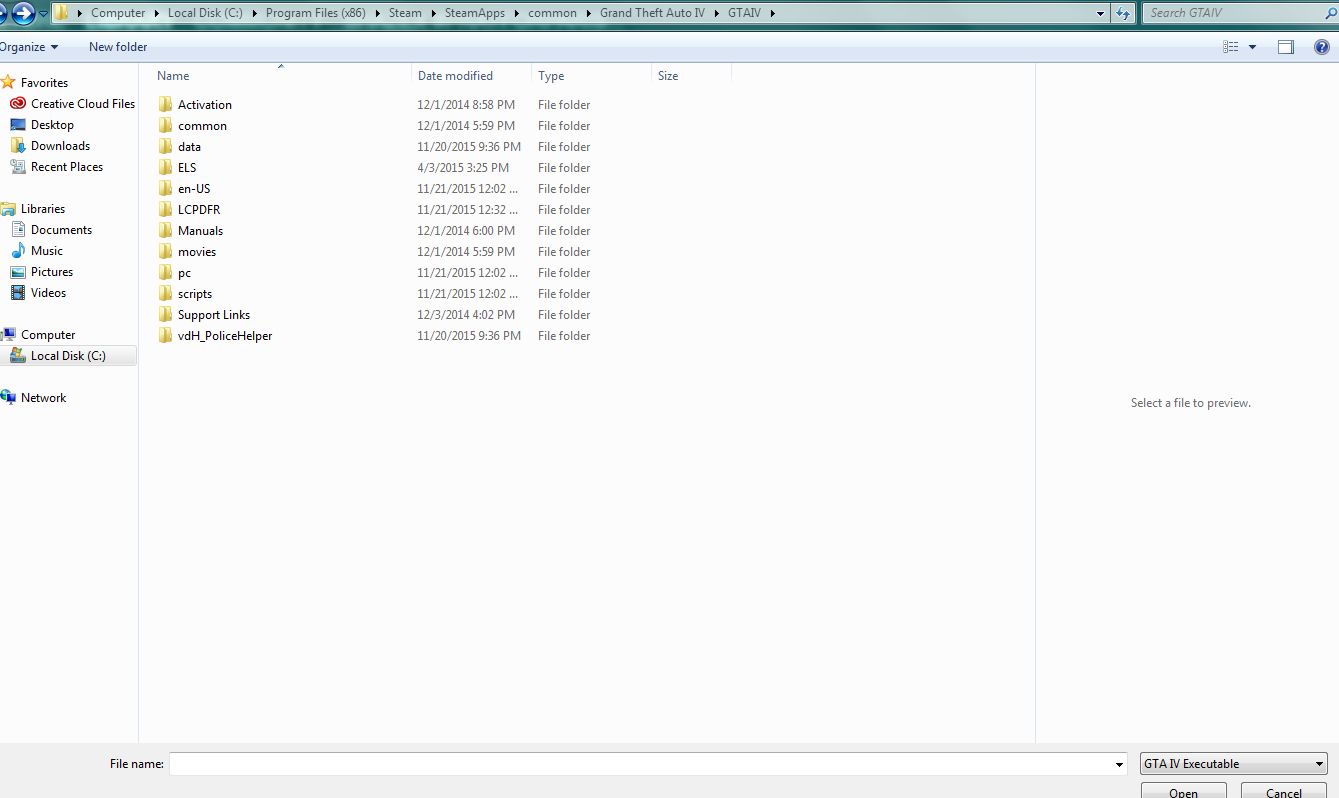Click date 4/3/2015 3:25 PM of ELS

pos(463,168)
